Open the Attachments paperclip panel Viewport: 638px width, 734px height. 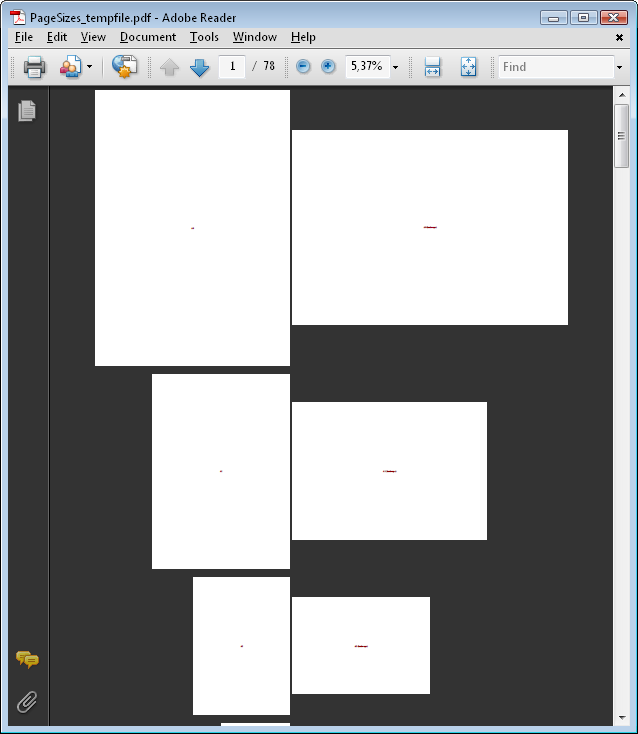pos(27,701)
